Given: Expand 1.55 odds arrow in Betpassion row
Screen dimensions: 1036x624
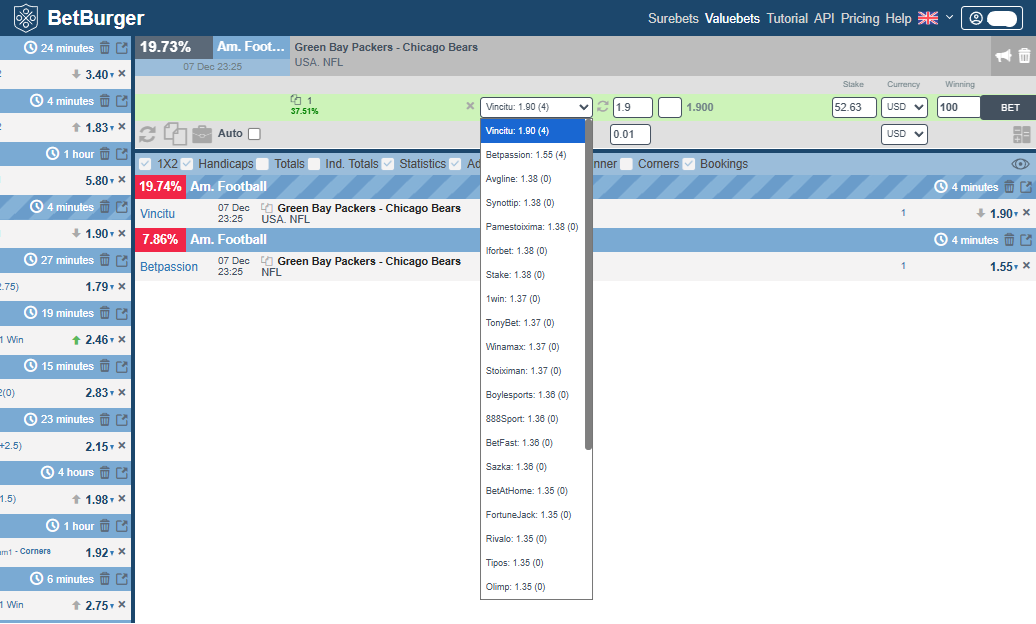Looking at the screenshot, I should tap(1017, 267).
